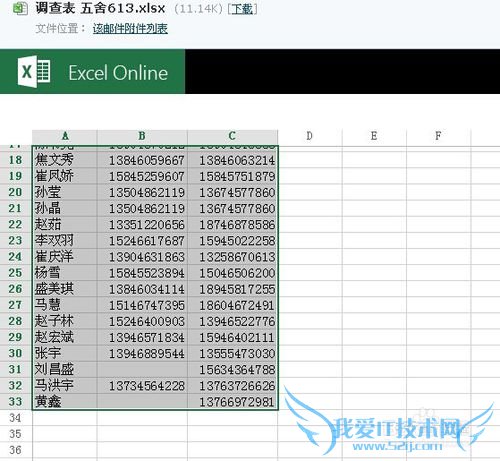Click cell with 15246400903
500x461 pixels.
[x=142, y=321]
